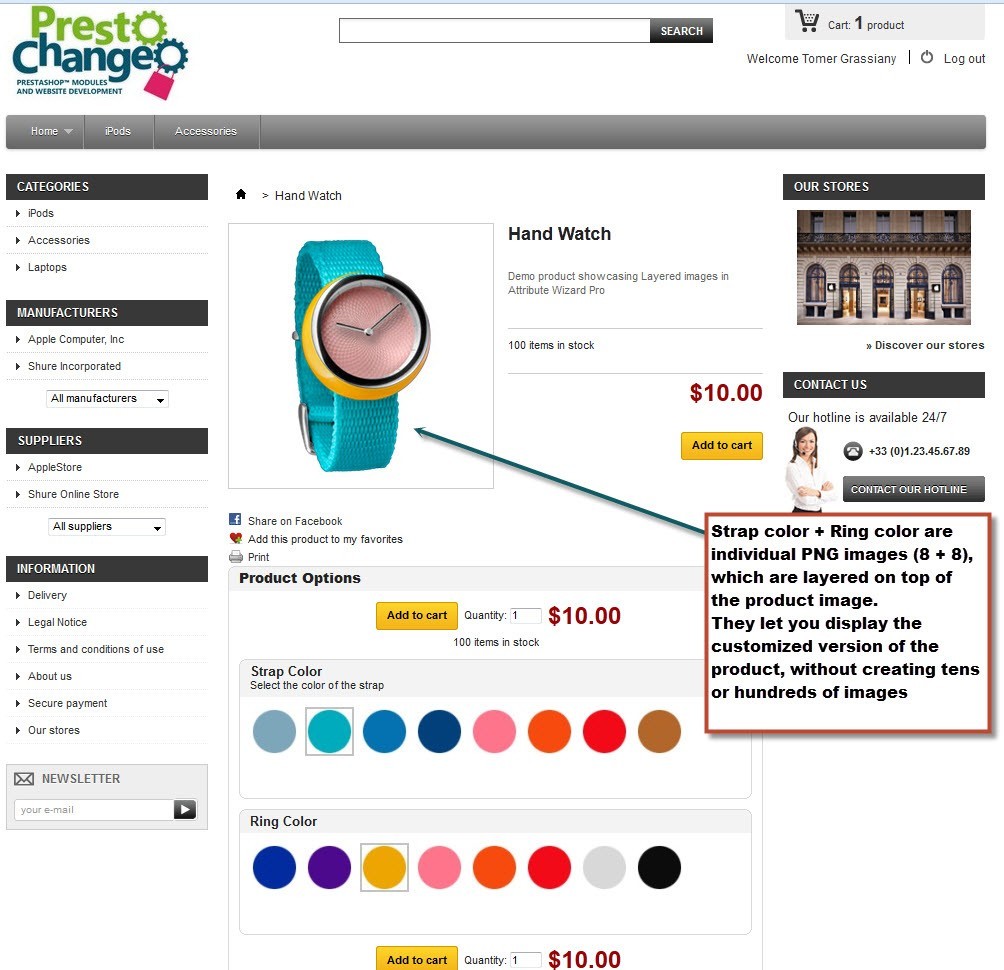
Task: Click the shopping cart icon
Action: click(x=807, y=21)
